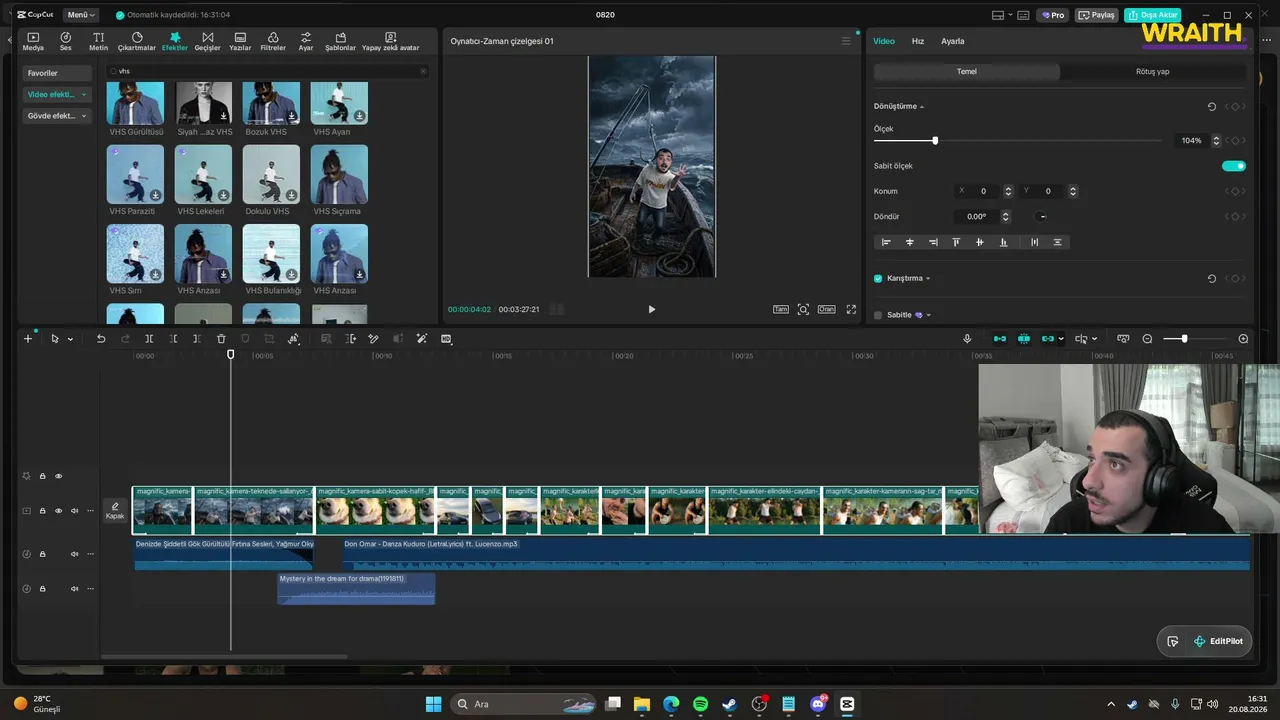Delete the selected clip with trash icon

tap(221, 339)
